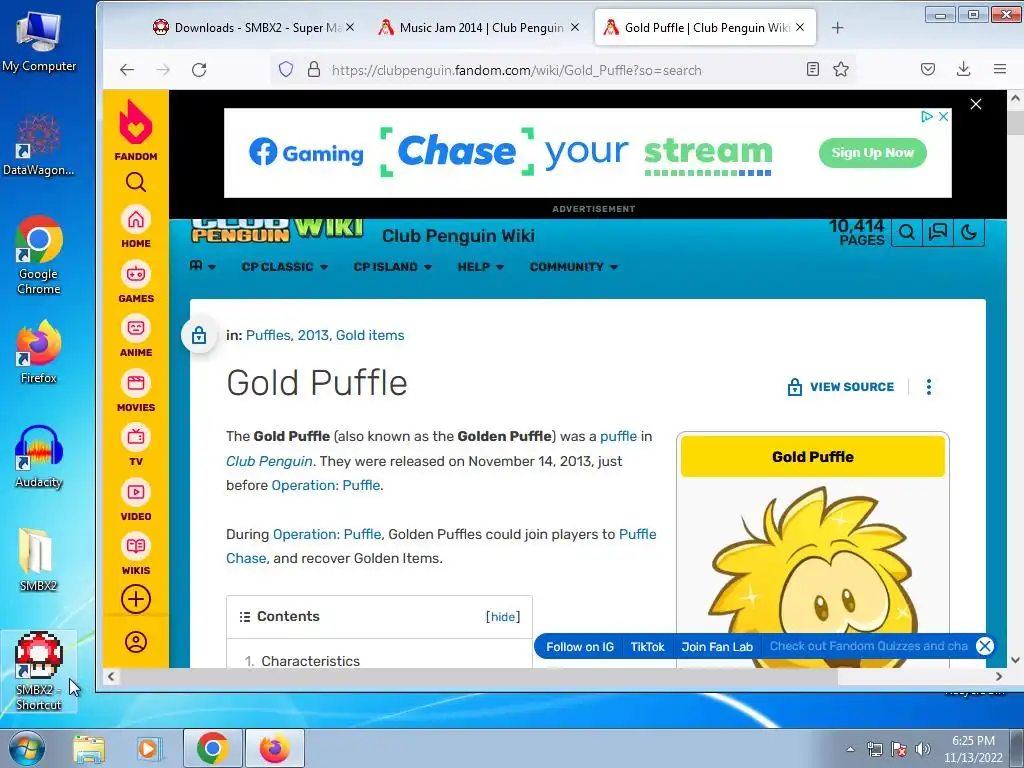The height and width of the screenshot is (768, 1024).
Task: Click the Join Fan Lab button
Action: [717, 647]
